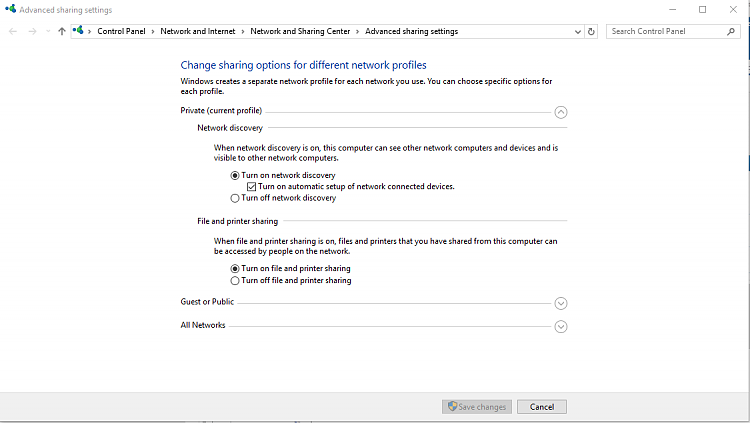Click the Advanced sharing settings title bar icon

pos(11,9)
